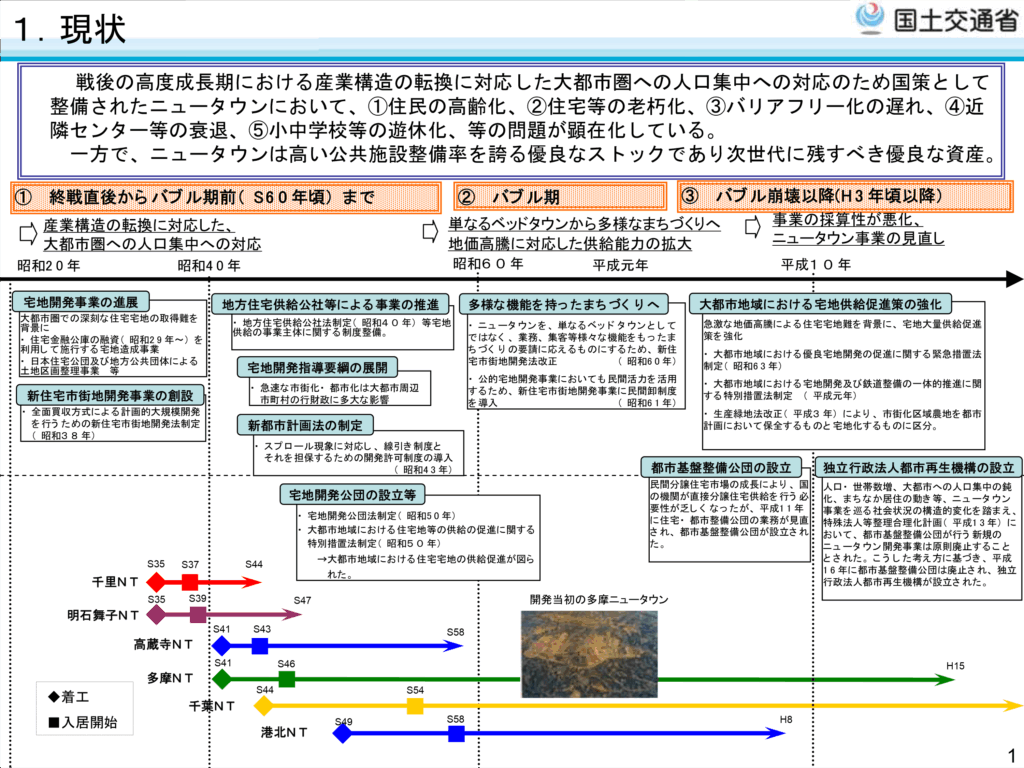Click the hollow arrow before 産業構造の転換に対応した

pos(28,235)
